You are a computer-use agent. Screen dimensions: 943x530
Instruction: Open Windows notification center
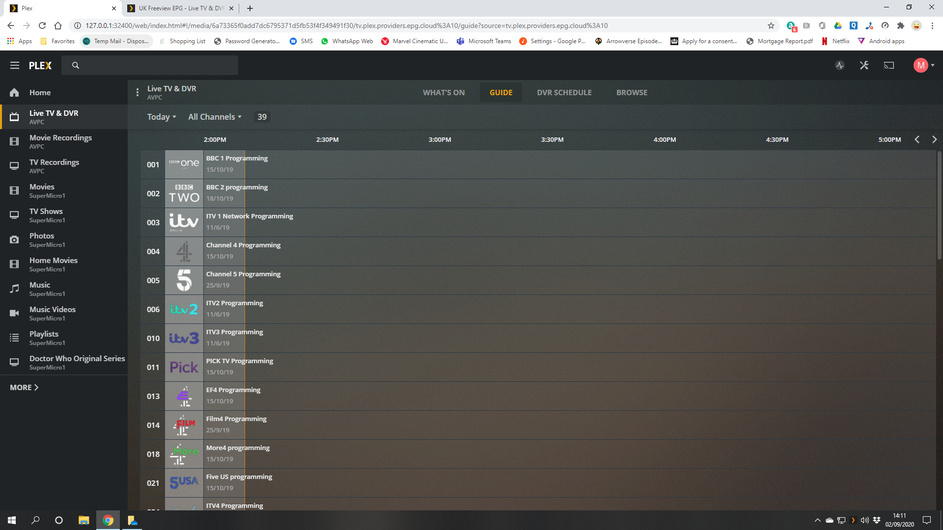(927, 520)
